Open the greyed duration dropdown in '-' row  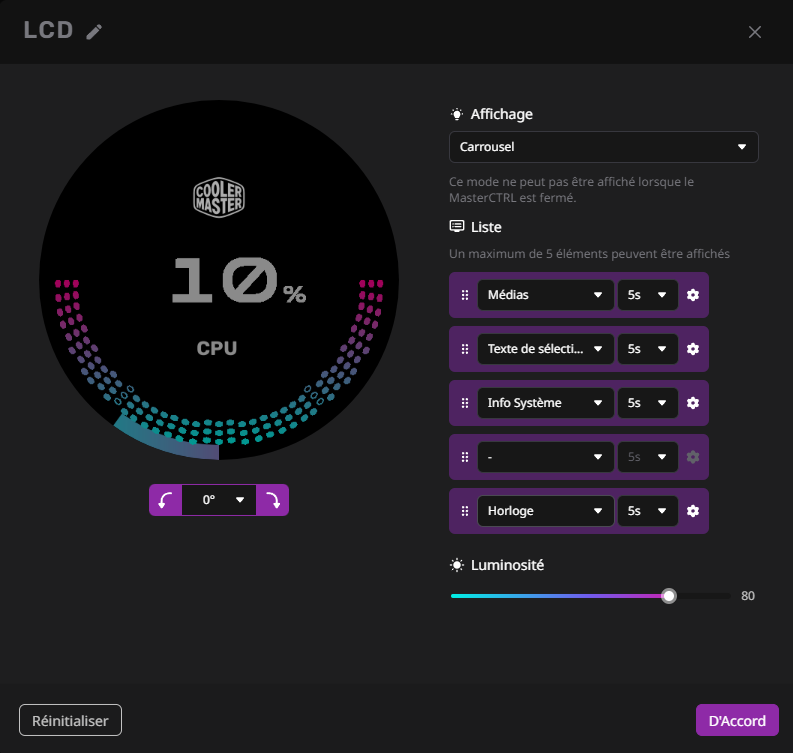click(647, 457)
